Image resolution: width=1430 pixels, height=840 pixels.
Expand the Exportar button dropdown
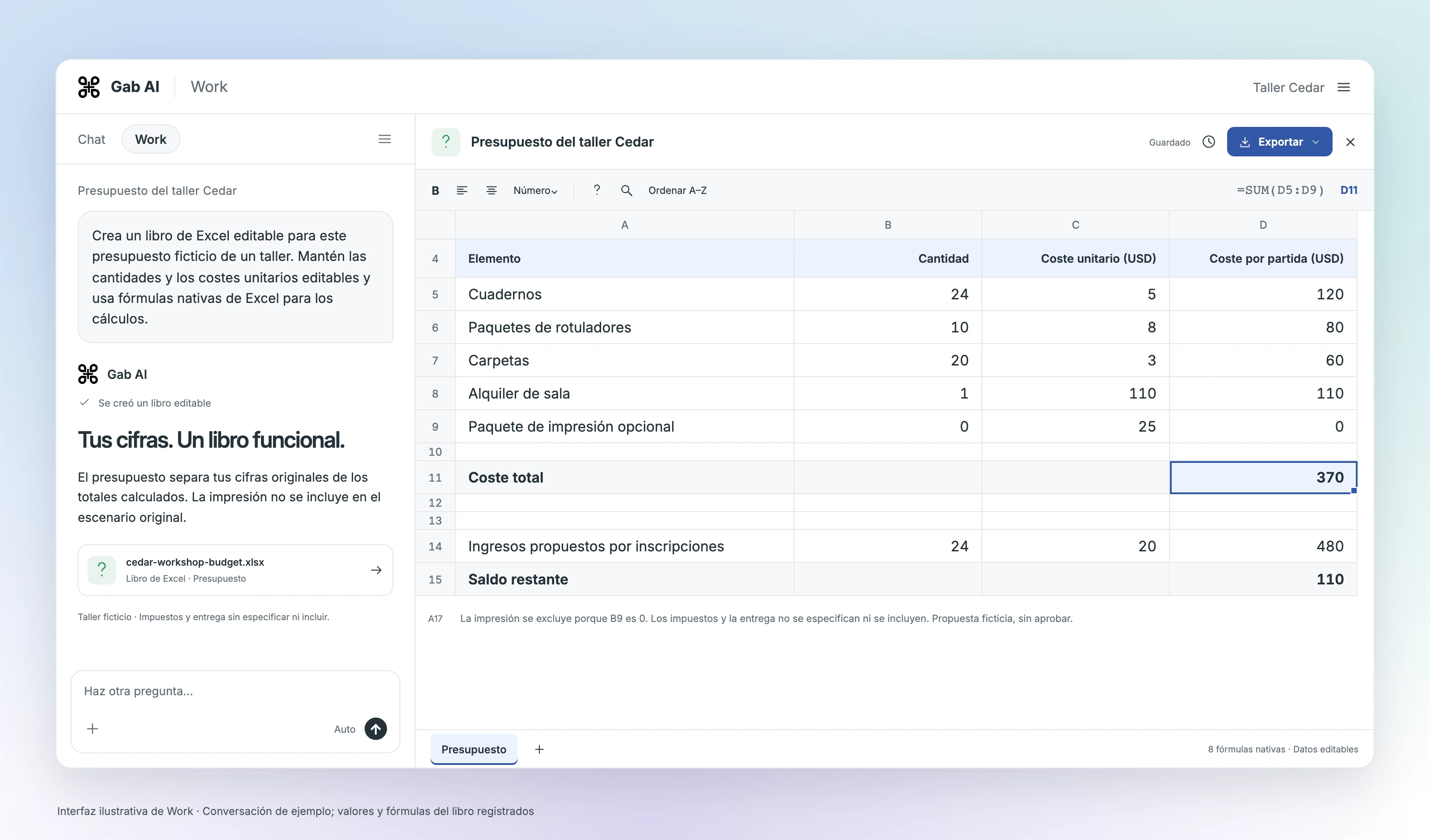1315,142
